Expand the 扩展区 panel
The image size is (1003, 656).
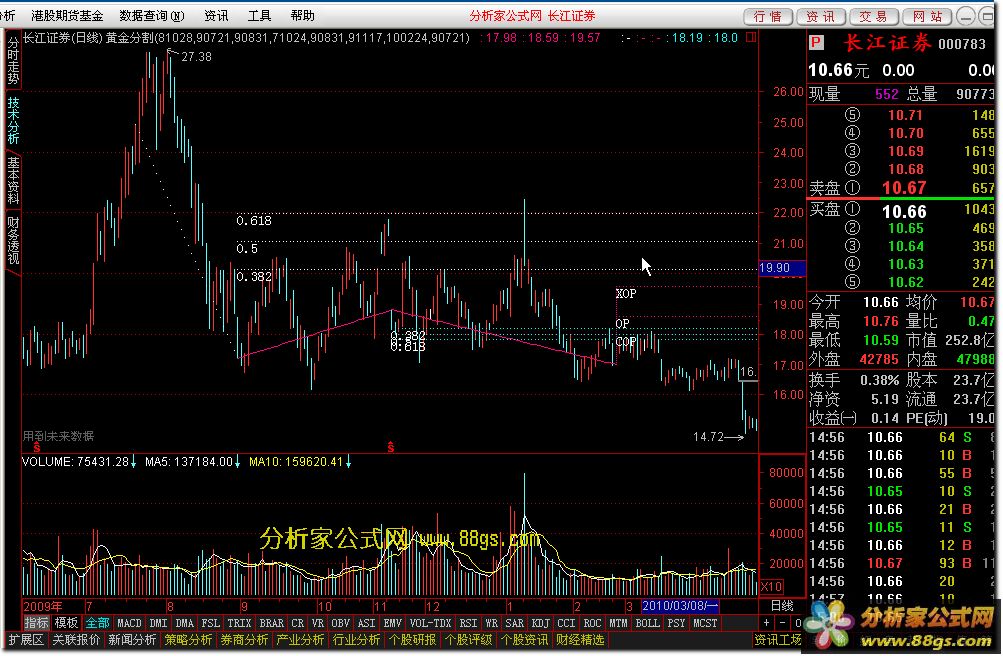[26, 639]
